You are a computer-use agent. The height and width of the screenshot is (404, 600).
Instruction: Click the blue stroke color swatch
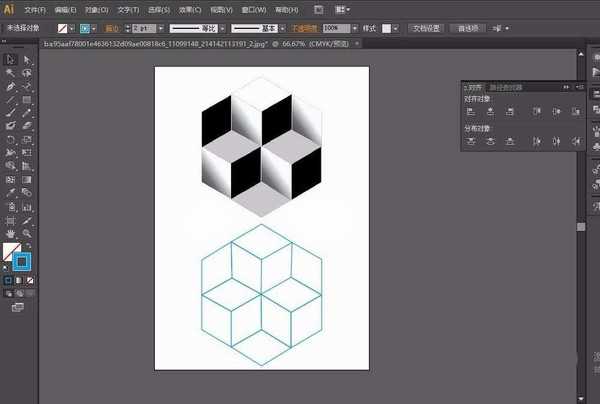[x=23, y=262]
